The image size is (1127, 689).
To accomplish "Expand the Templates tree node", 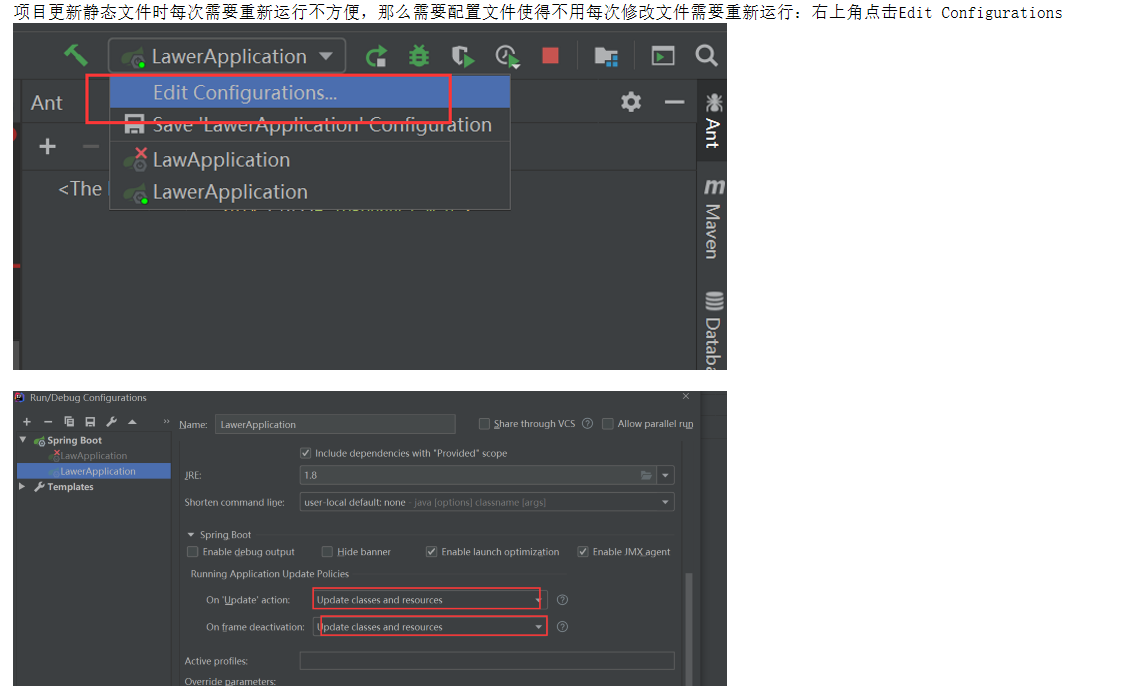I will (22, 486).
